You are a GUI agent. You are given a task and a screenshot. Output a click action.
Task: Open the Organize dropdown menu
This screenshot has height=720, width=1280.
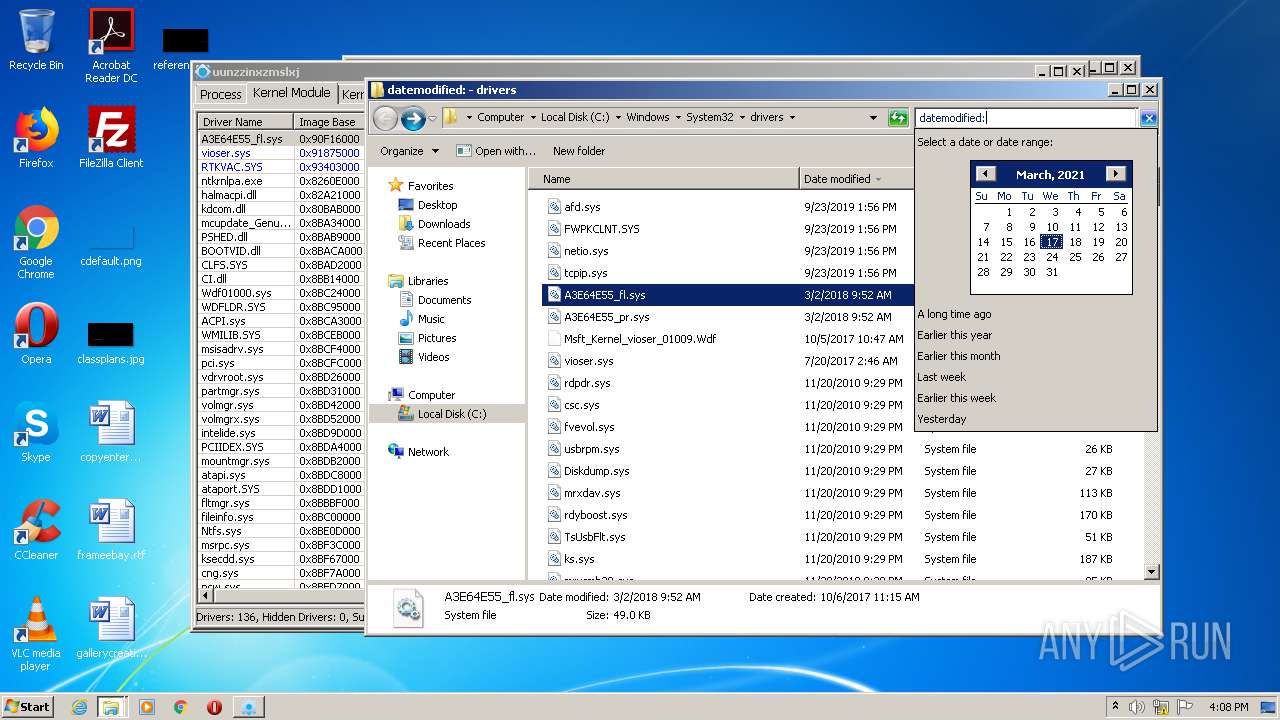409,151
